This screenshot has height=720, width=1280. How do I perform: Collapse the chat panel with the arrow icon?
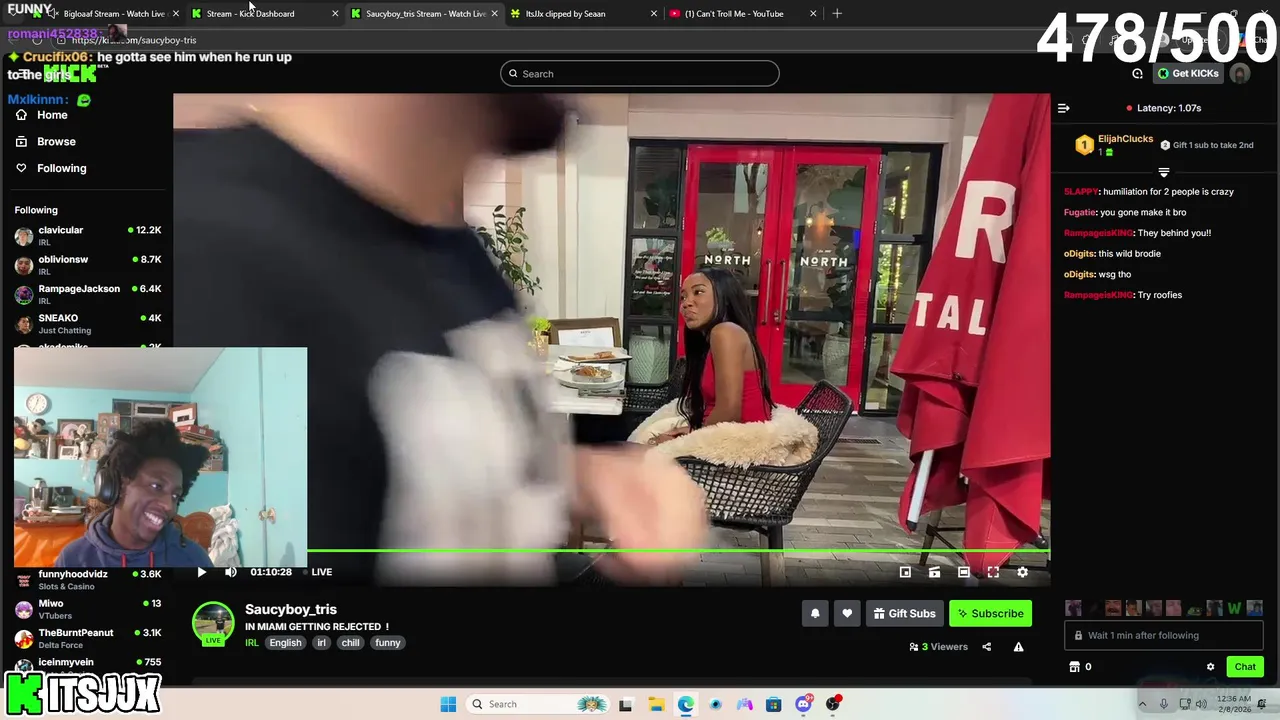click(x=1064, y=108)
